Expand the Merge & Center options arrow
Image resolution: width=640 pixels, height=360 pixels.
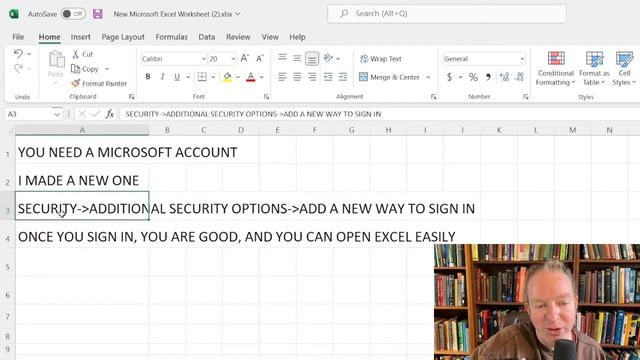[x=428, y=77]
